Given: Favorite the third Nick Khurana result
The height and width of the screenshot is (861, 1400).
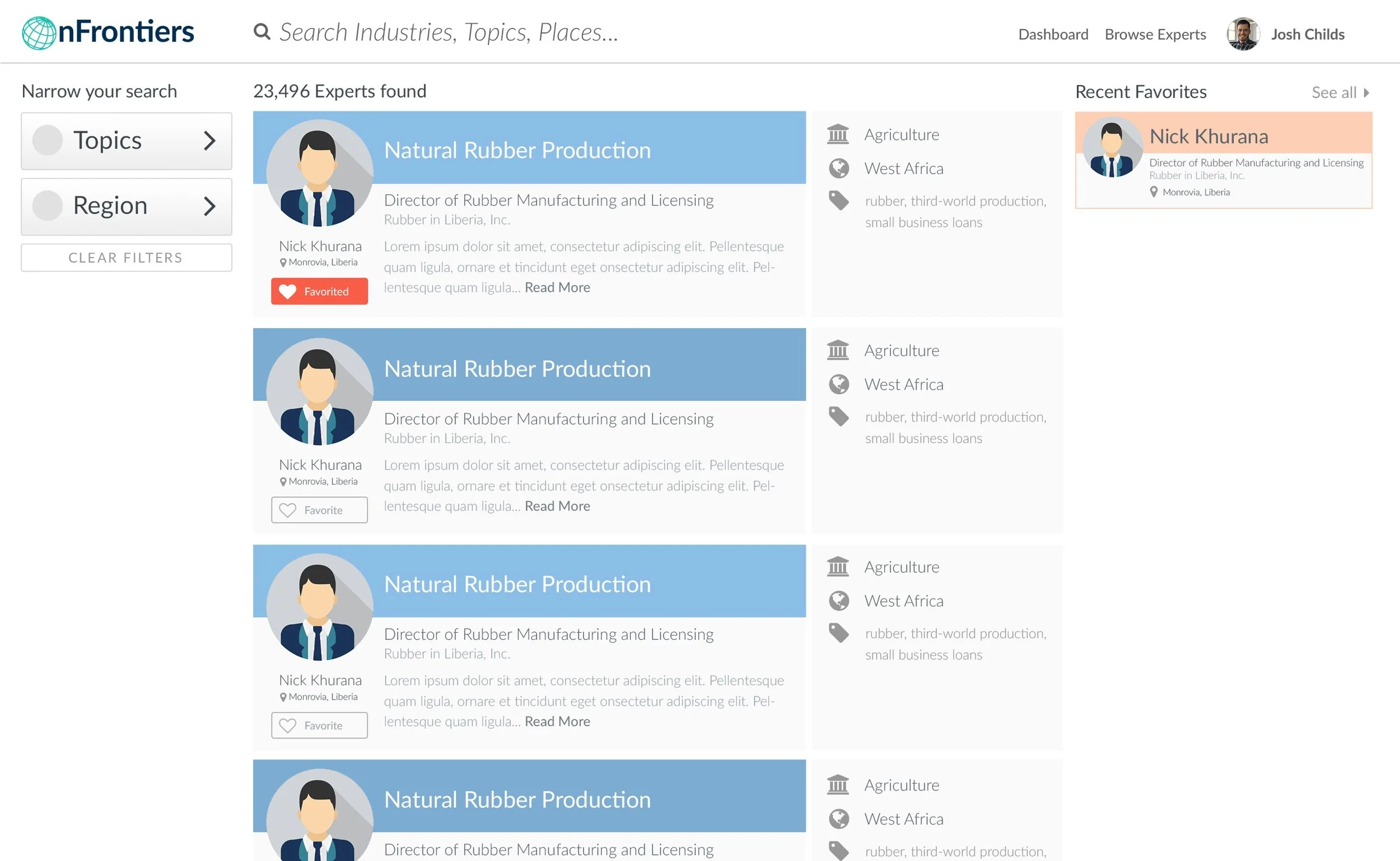Looking at the screenshot, I should click(319, 726).
